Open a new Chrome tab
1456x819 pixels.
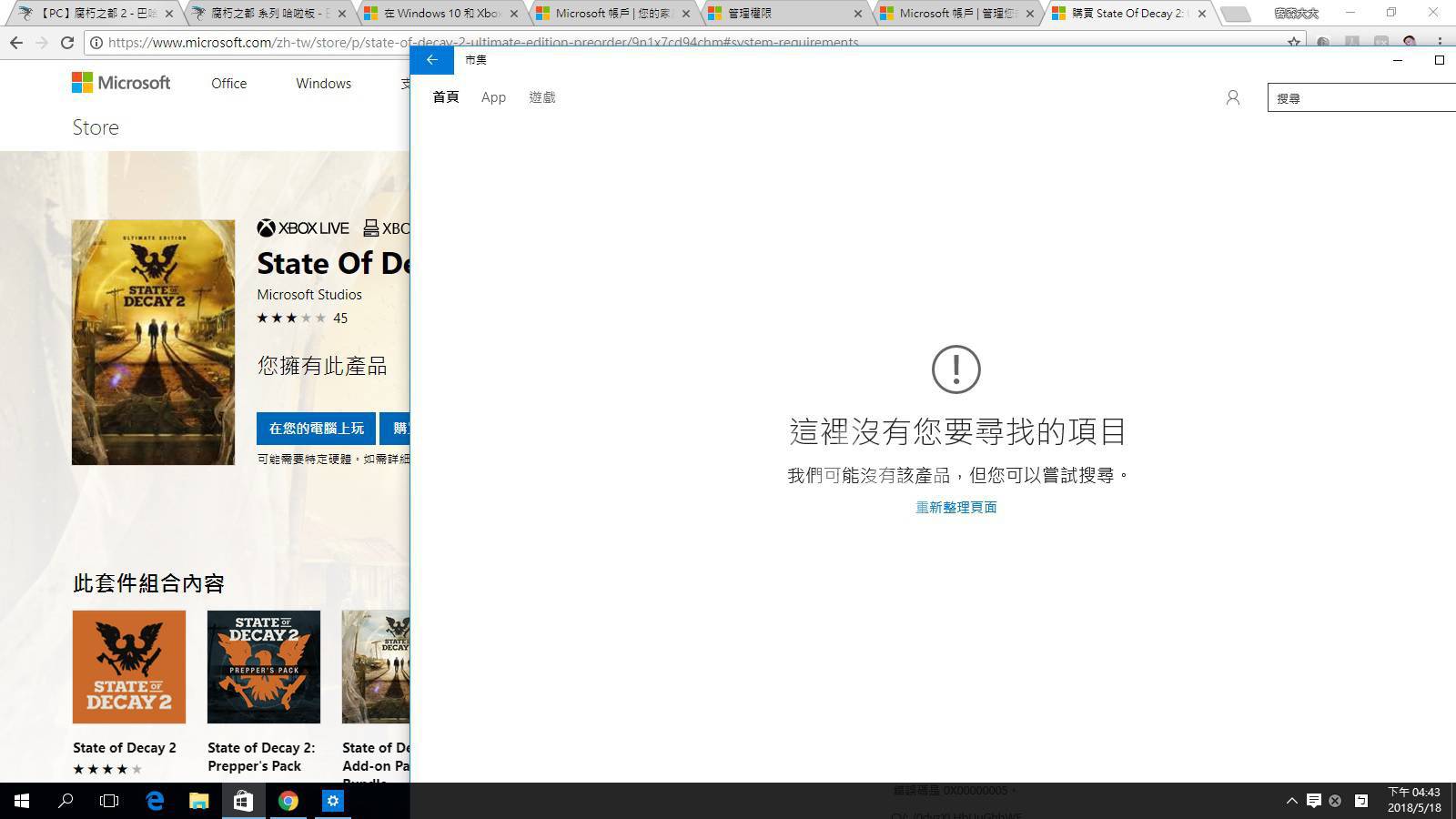tap(1235, 14)
